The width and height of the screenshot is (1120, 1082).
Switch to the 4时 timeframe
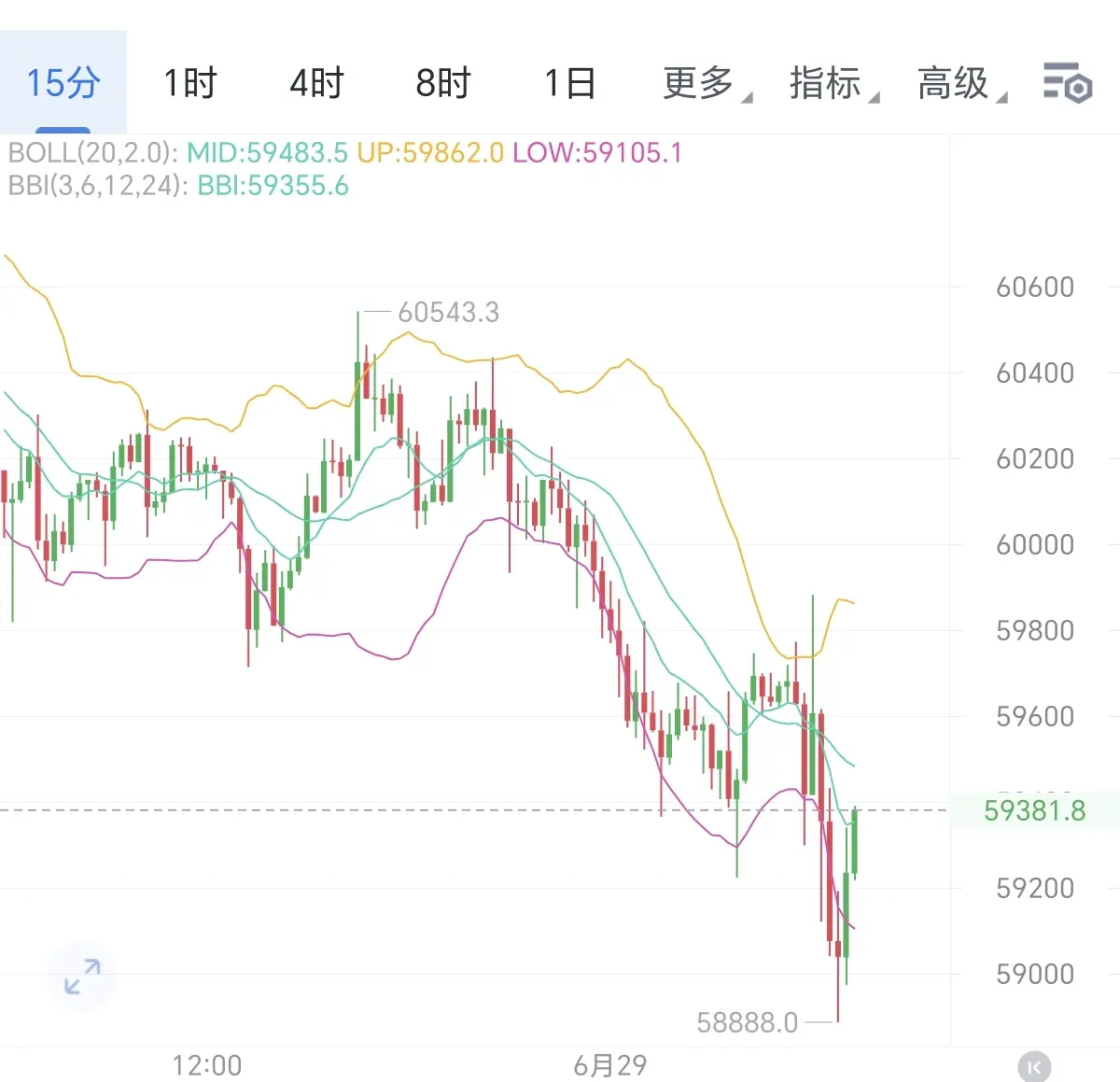click(x=316, y=83)
